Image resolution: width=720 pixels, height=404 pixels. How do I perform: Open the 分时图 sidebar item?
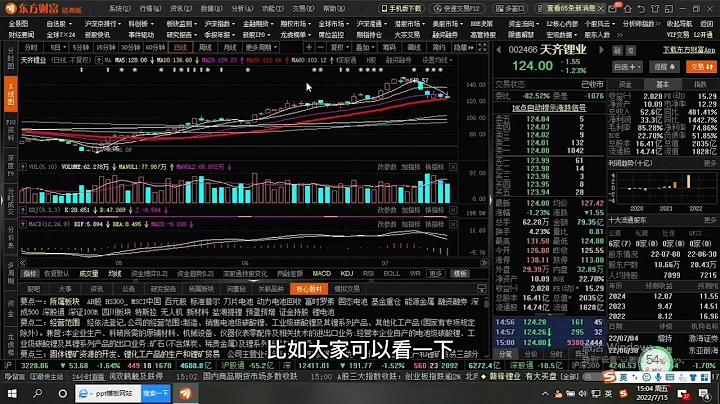(11, 58)
